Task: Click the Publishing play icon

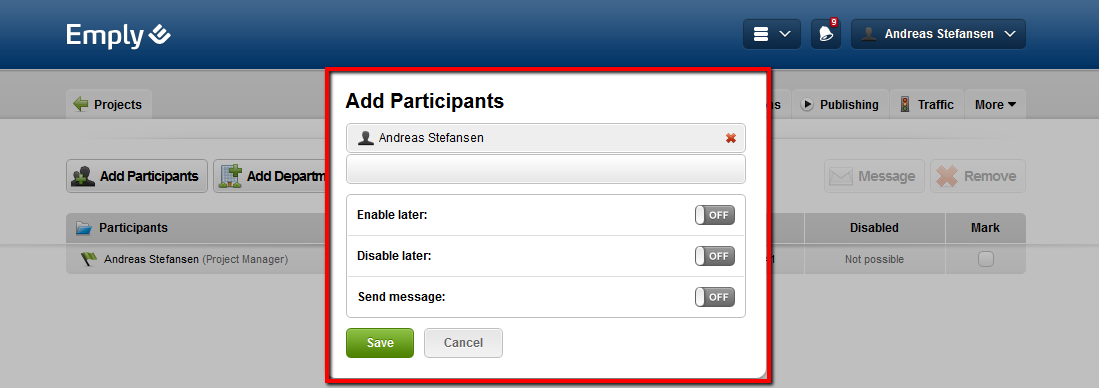Action: click(x=807, y=104)
